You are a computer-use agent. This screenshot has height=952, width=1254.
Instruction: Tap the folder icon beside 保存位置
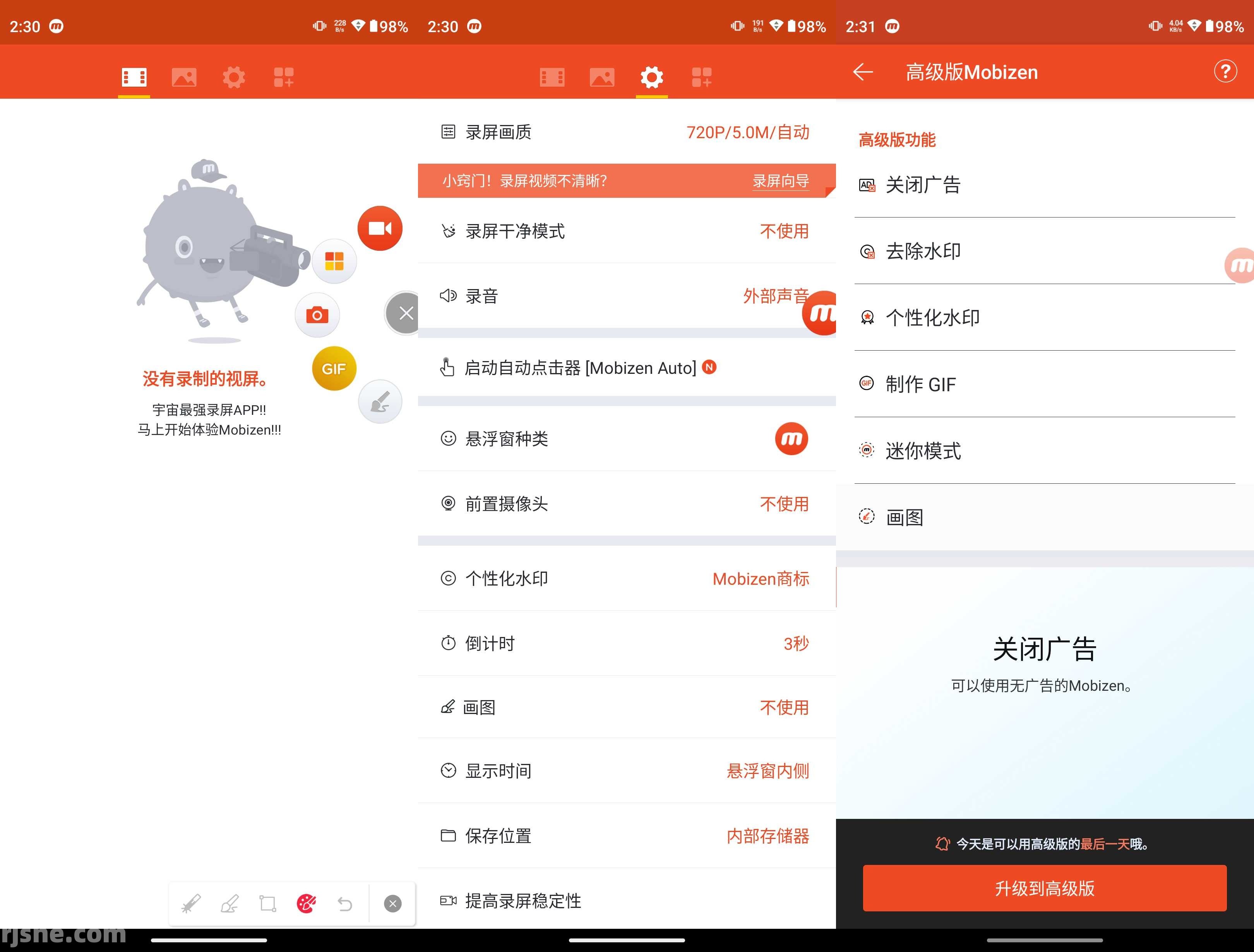448,836
